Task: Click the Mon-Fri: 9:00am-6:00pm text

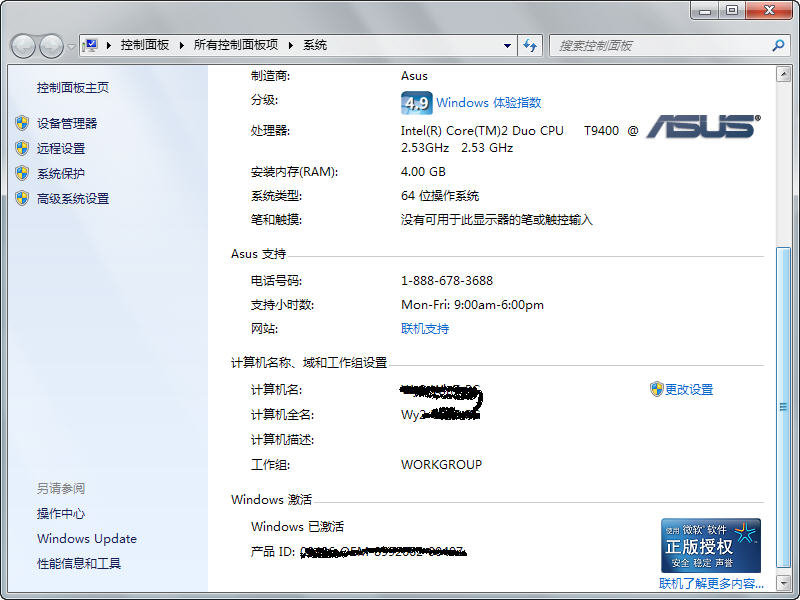Action: click(472, 305)
